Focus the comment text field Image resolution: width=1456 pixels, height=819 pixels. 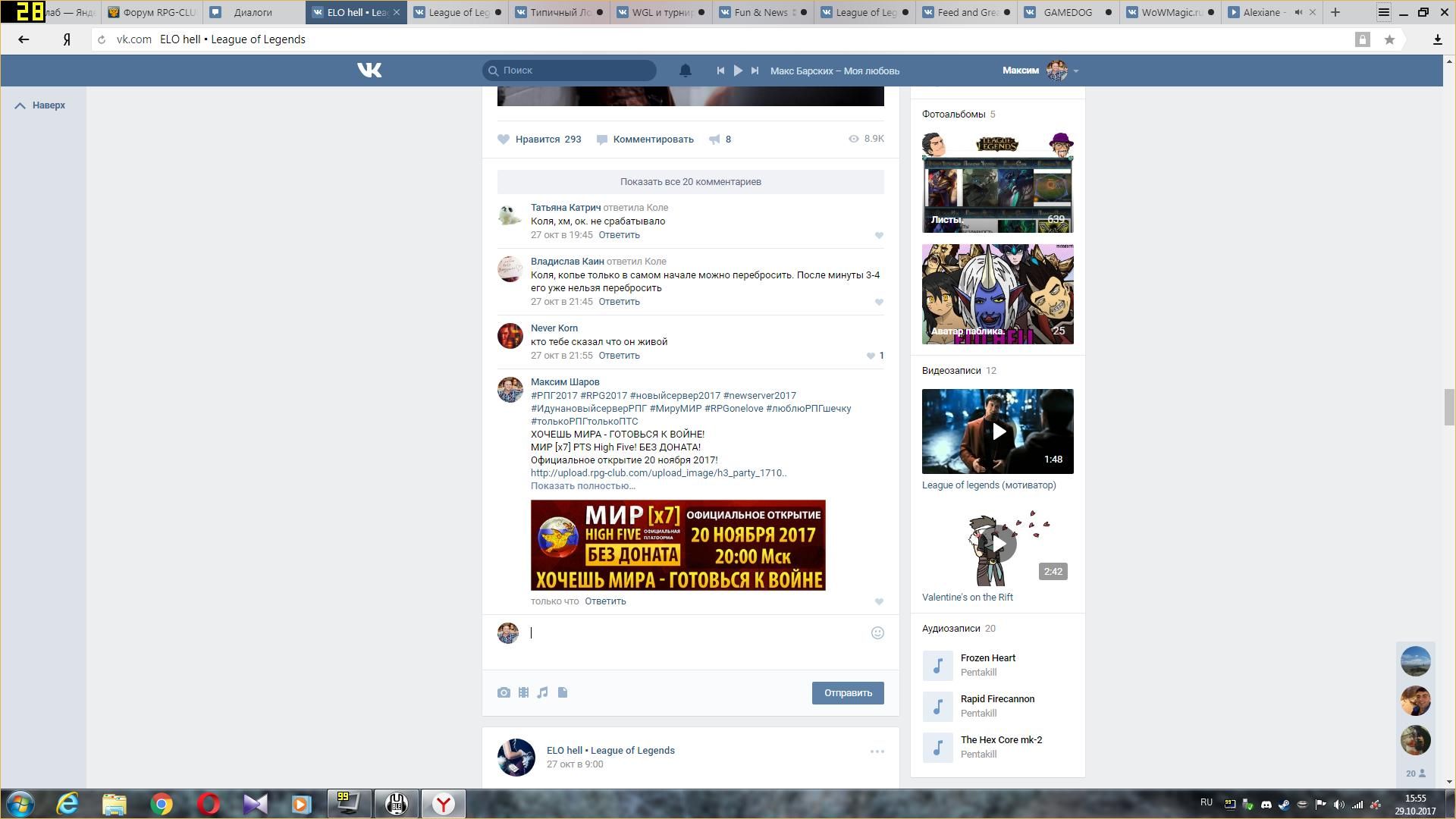pyautogui.click(x=696, y=633)
